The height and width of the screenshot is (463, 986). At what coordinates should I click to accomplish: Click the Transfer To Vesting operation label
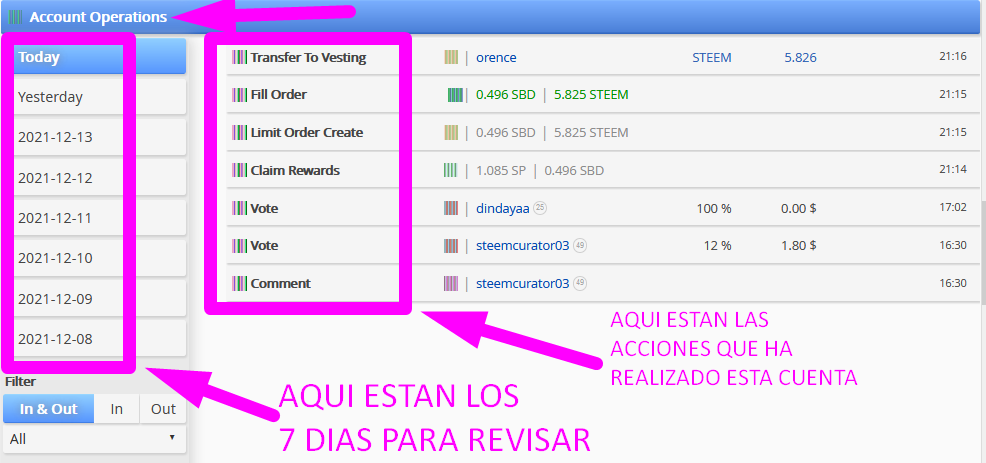click(308, 57)
